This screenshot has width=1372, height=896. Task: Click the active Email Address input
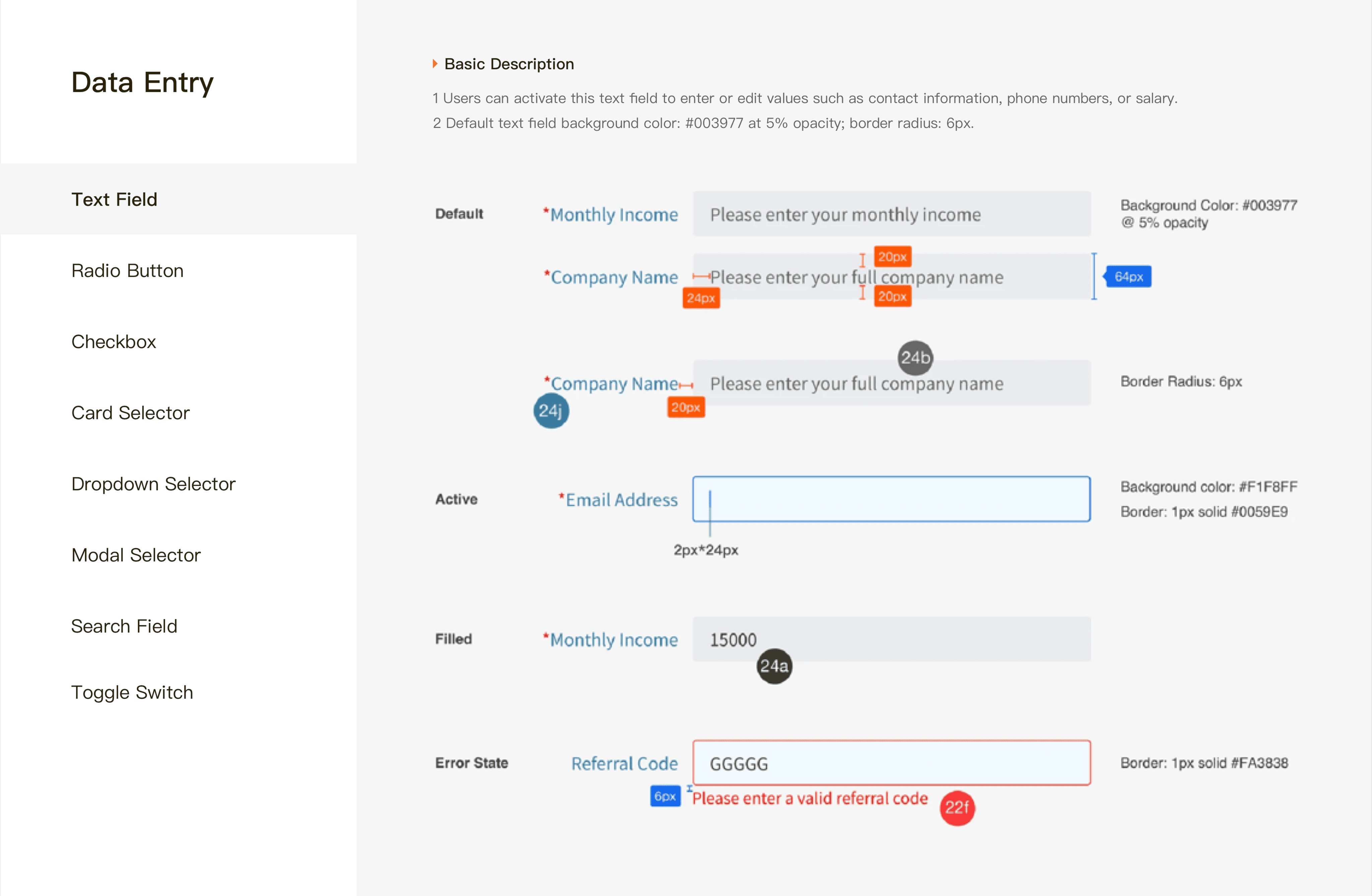[891, 499]
